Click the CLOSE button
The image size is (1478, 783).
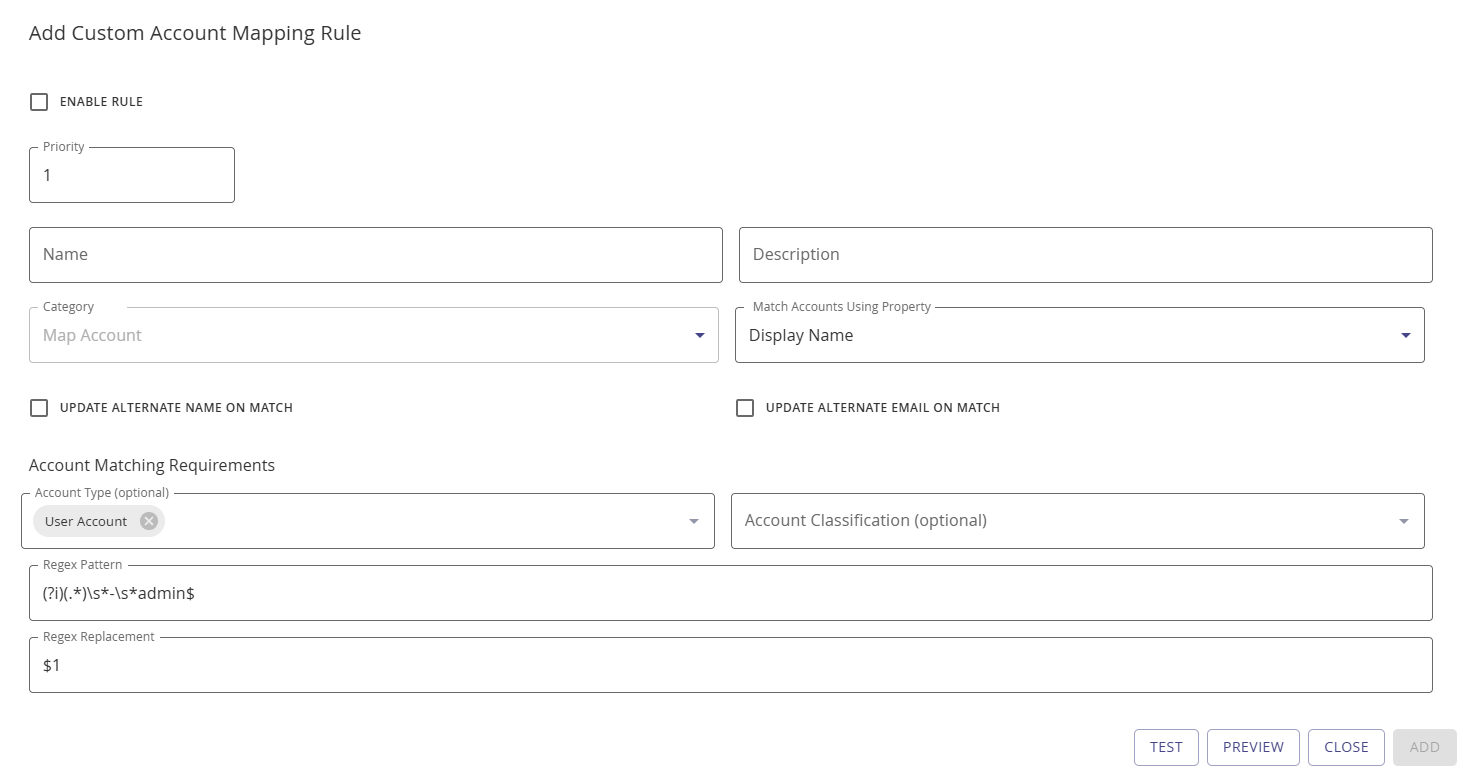point(1346,747)
